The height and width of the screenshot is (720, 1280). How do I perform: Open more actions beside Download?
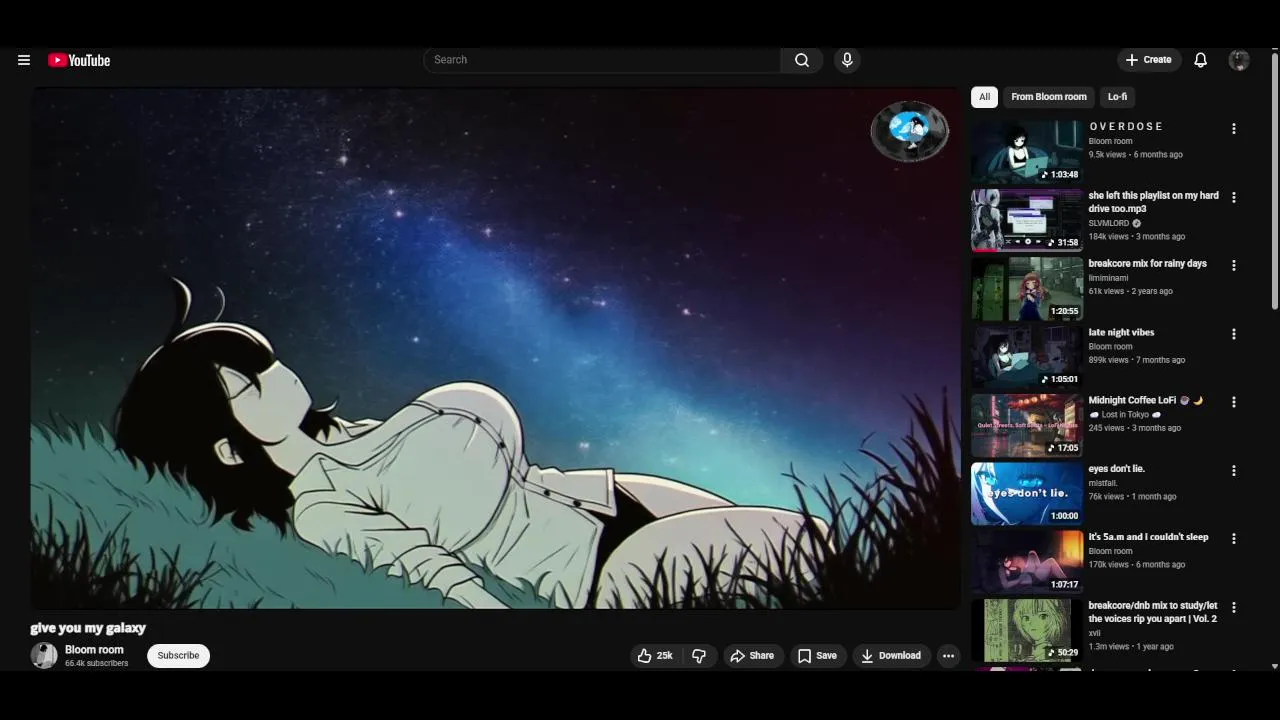click(948, 656)
